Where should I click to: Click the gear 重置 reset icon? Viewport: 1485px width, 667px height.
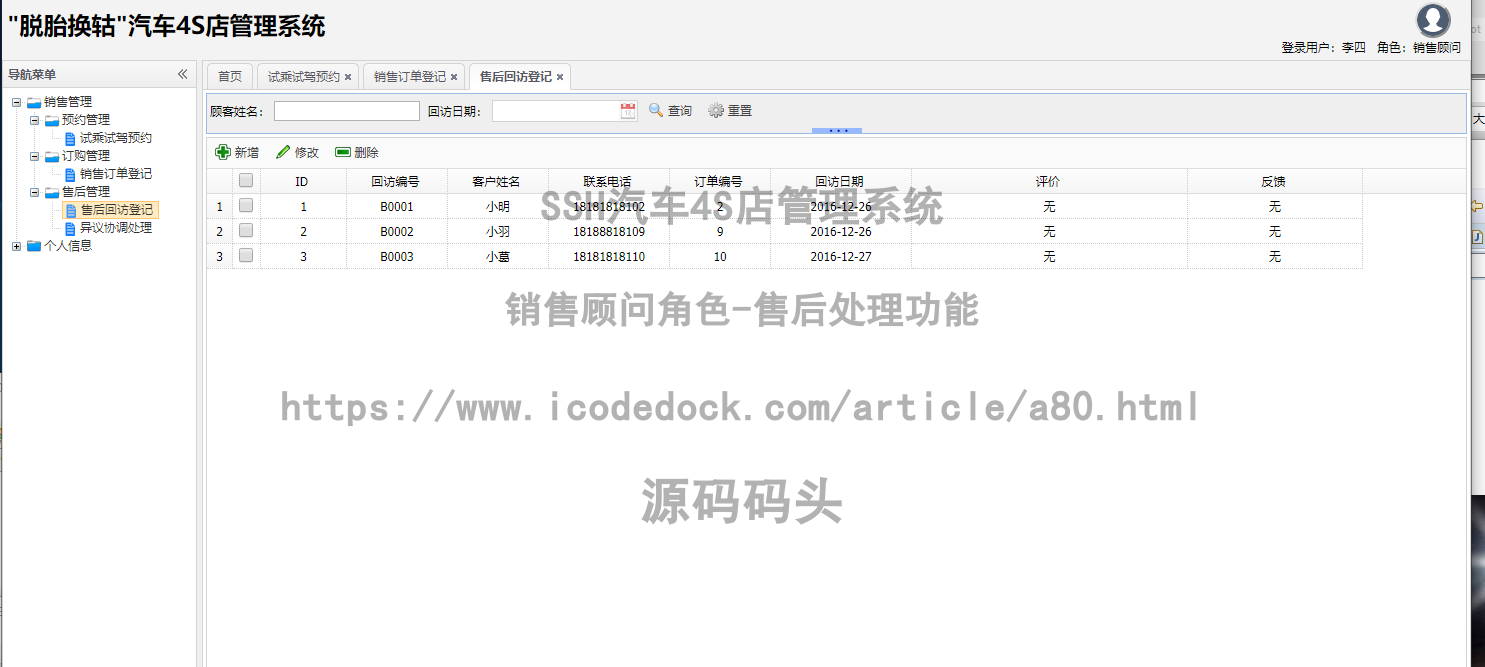[x=716, y=111]
